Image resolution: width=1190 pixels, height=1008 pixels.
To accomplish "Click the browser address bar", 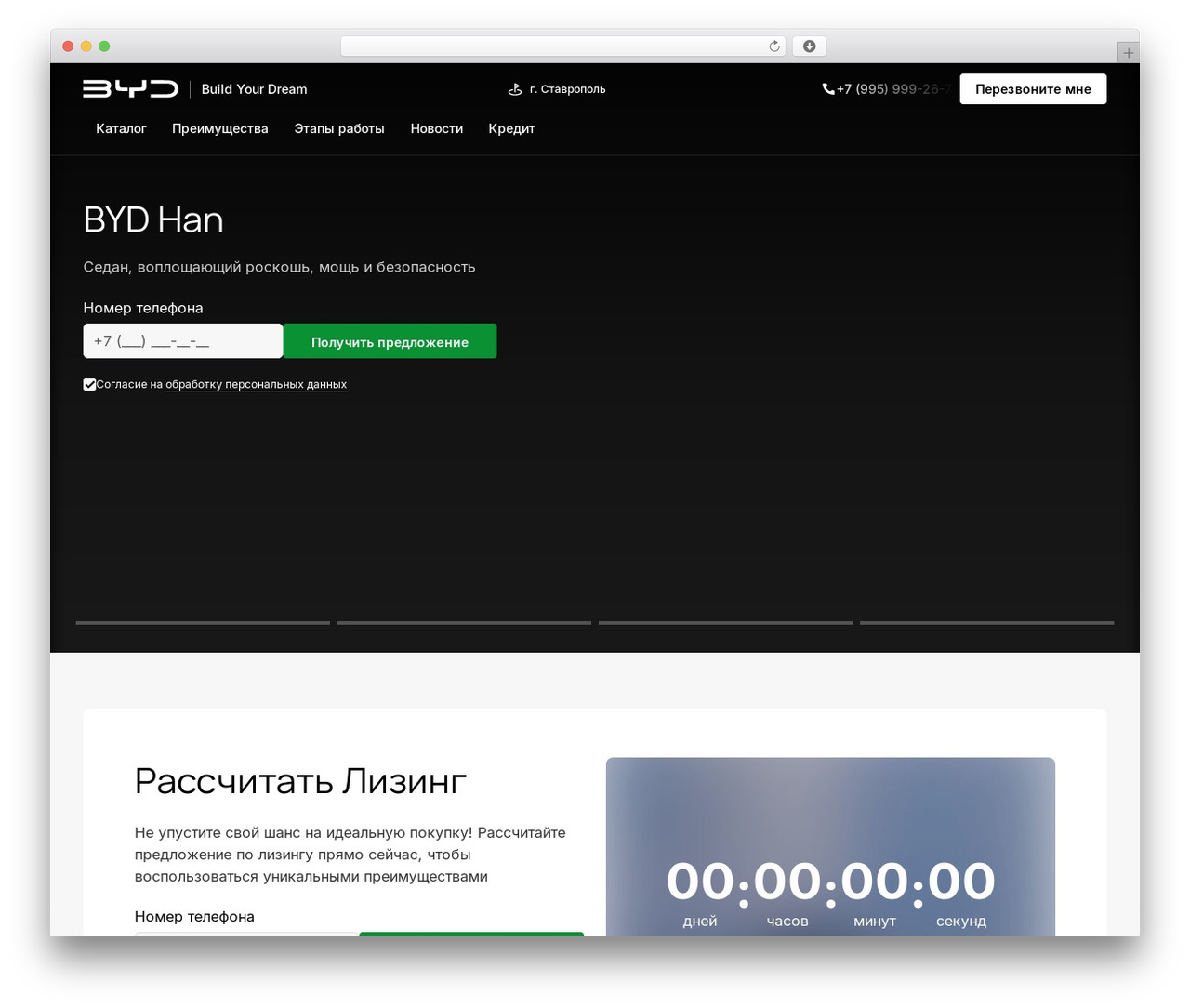I will point(562,46).
